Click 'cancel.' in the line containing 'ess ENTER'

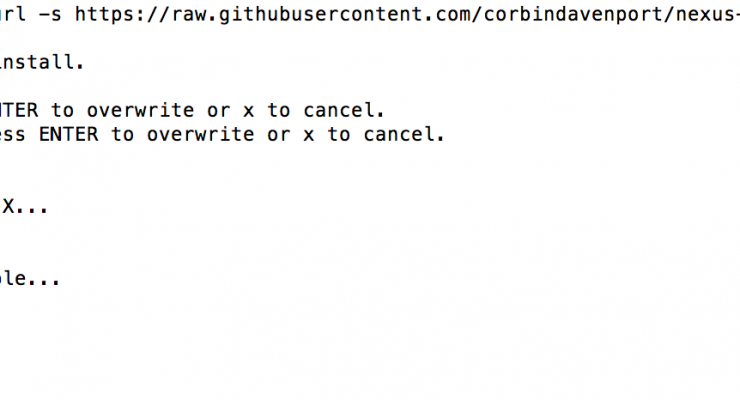[x=404, y=134]
